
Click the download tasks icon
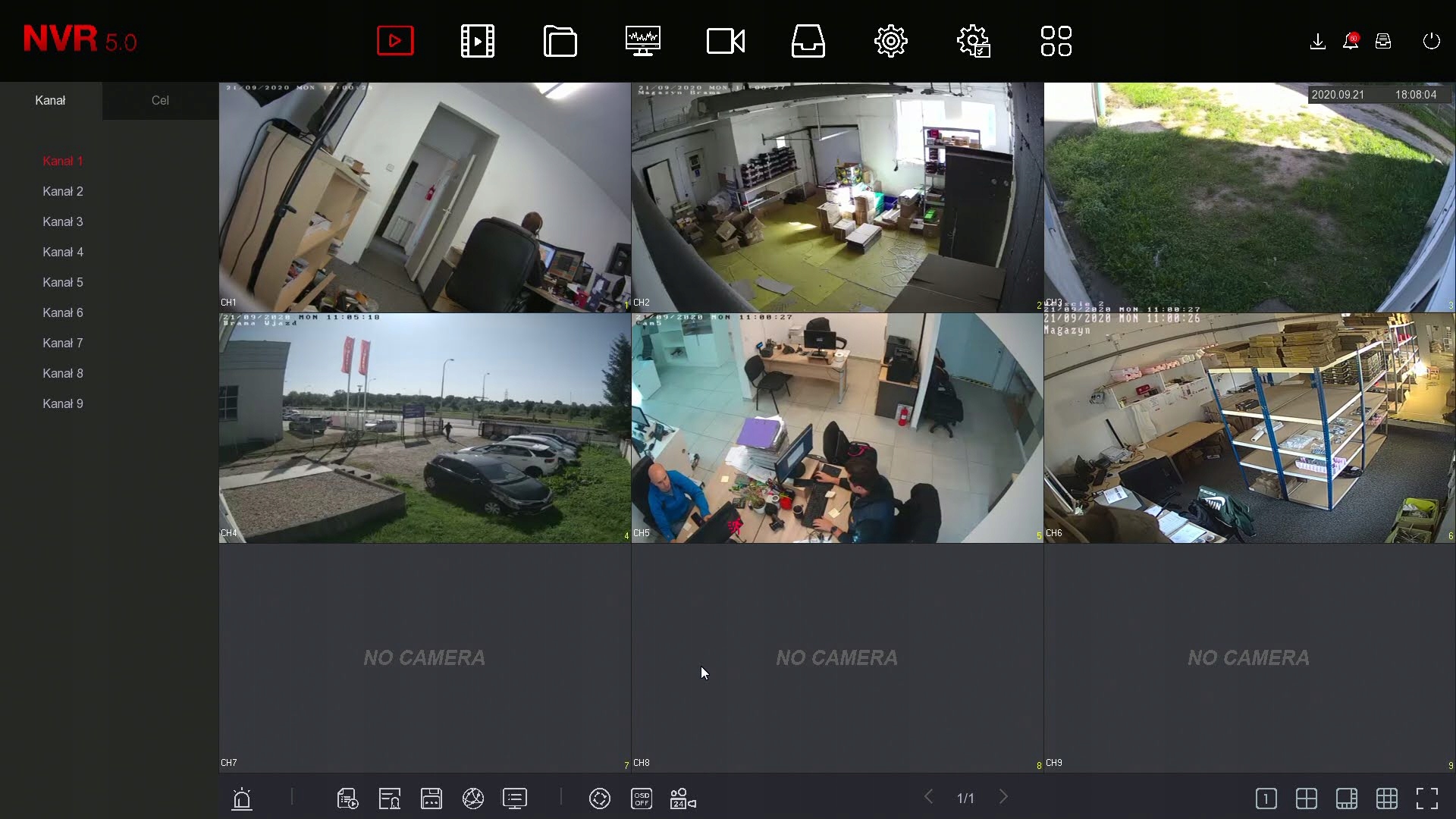(1317, 42)
